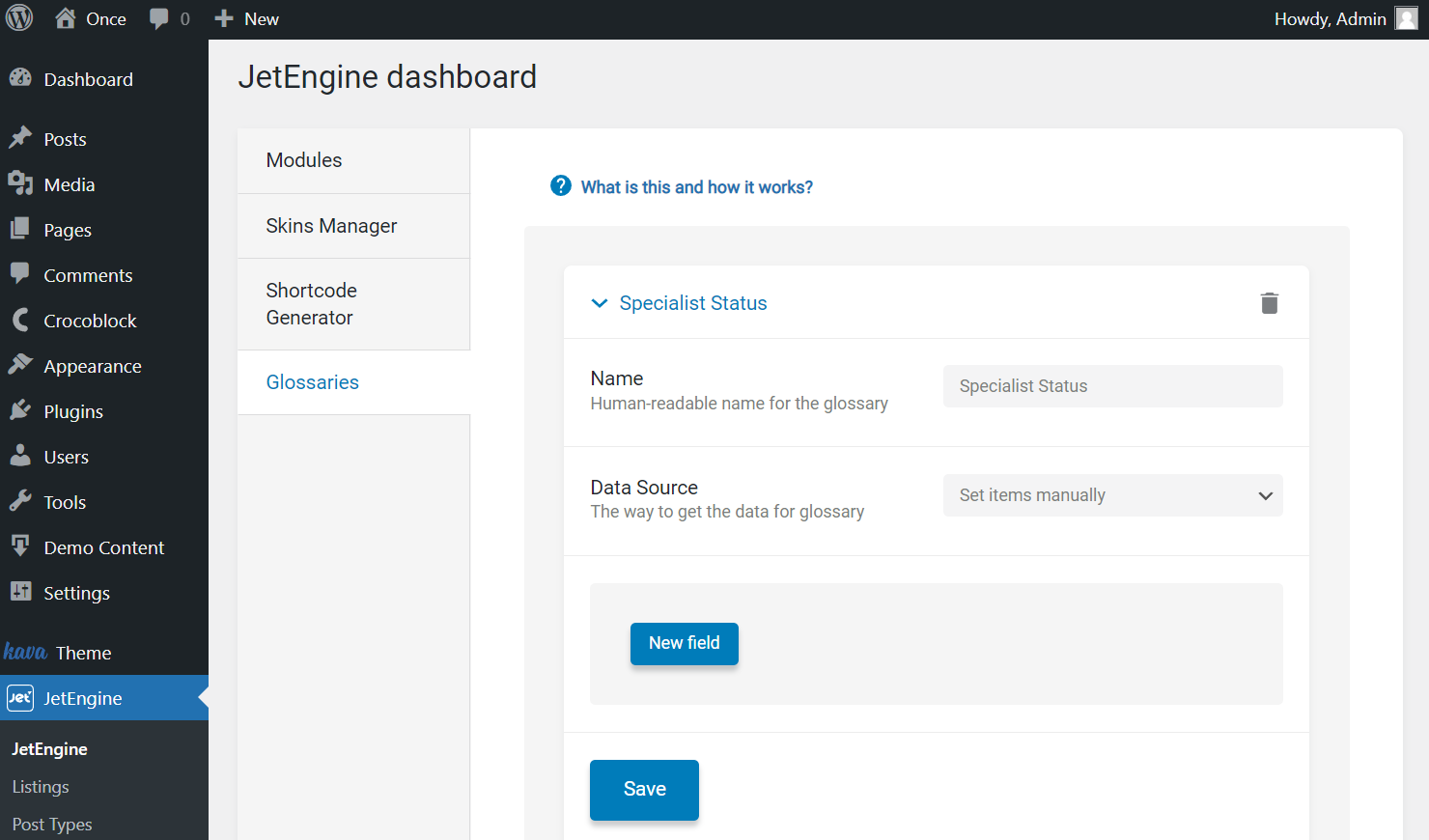Open the New content menu

pyautogui.click(x=247, y=19)
